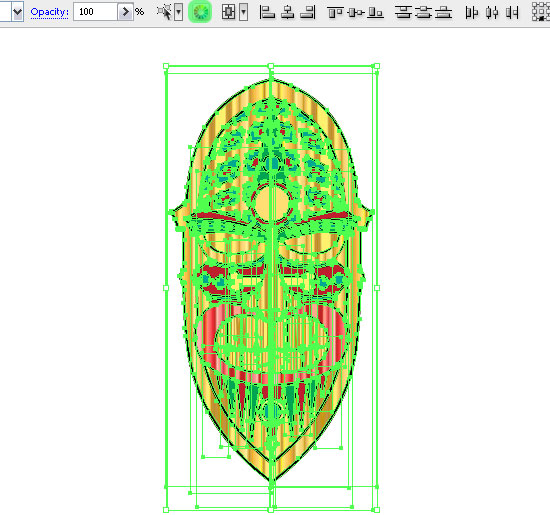This screenshot has height=515, width=550.
Task: Open the Opacity panel link
Action: [x=49, y=12]
